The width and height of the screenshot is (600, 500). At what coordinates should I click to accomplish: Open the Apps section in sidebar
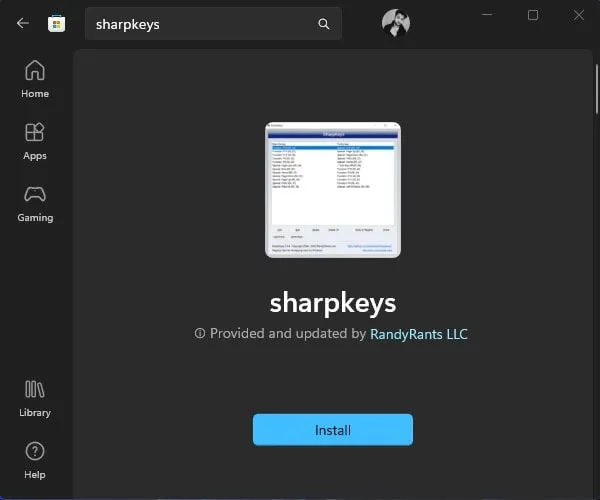click(x=35, y=142)
